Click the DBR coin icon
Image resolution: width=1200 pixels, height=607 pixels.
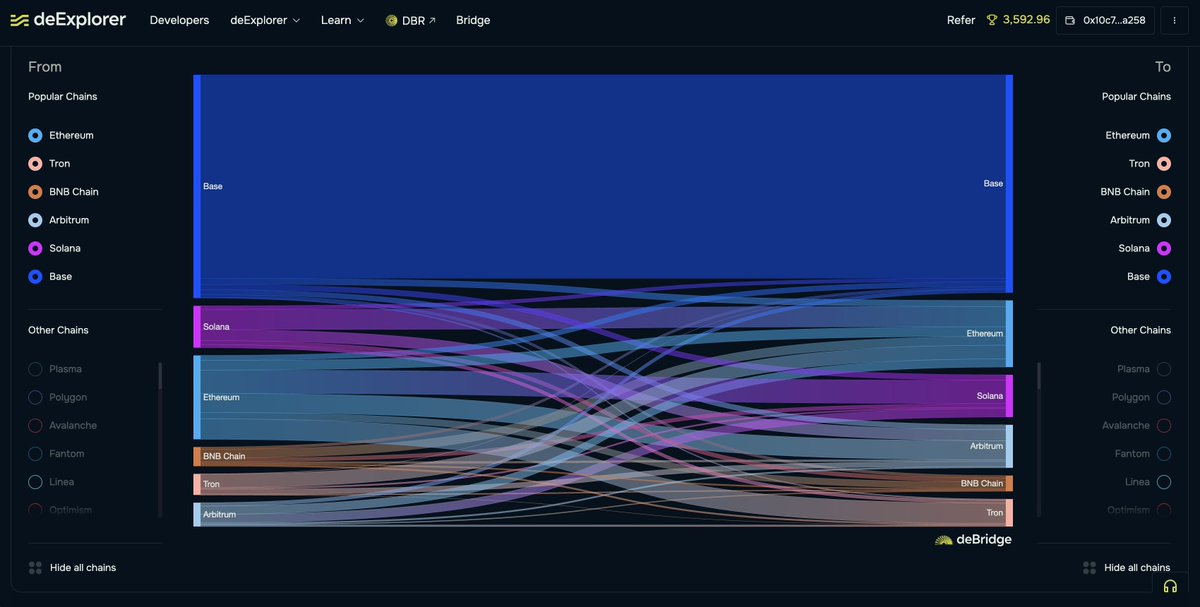pyautogui.click(x=391, y=20)
